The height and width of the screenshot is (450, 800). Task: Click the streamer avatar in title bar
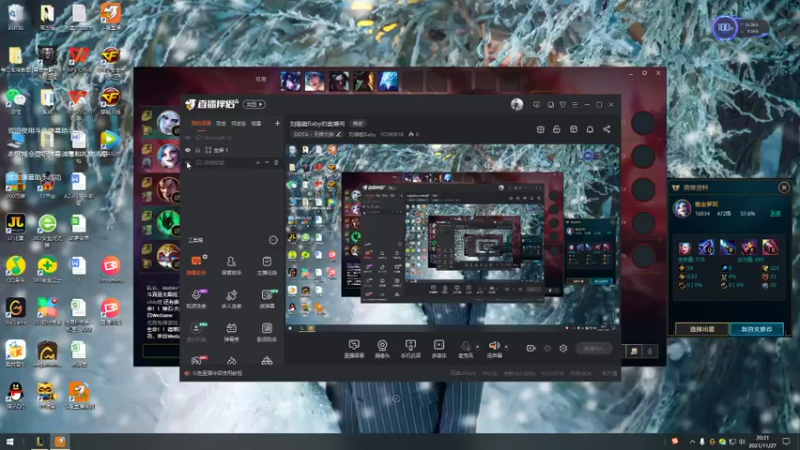coord(517,105)
